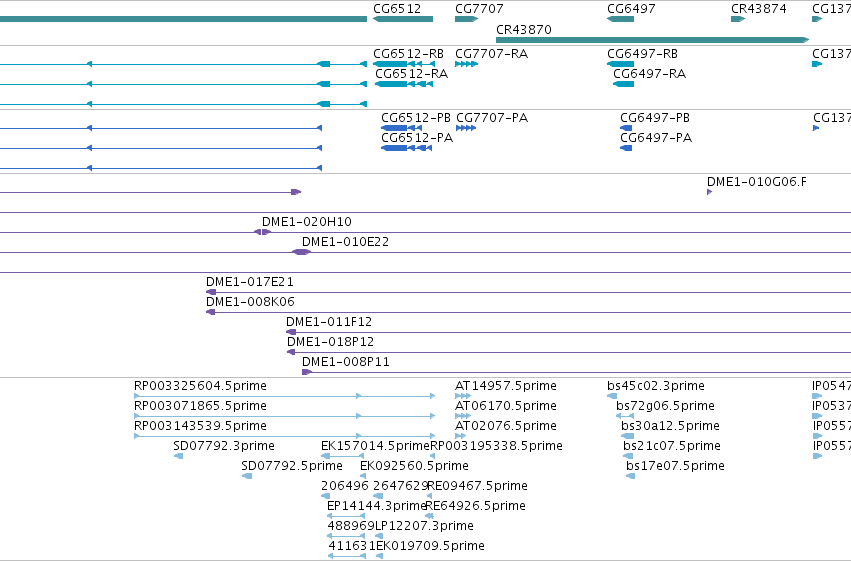Screen dimensions: 851x561
Task: Select the CG6497 gene label
Action: pos(631,9)
